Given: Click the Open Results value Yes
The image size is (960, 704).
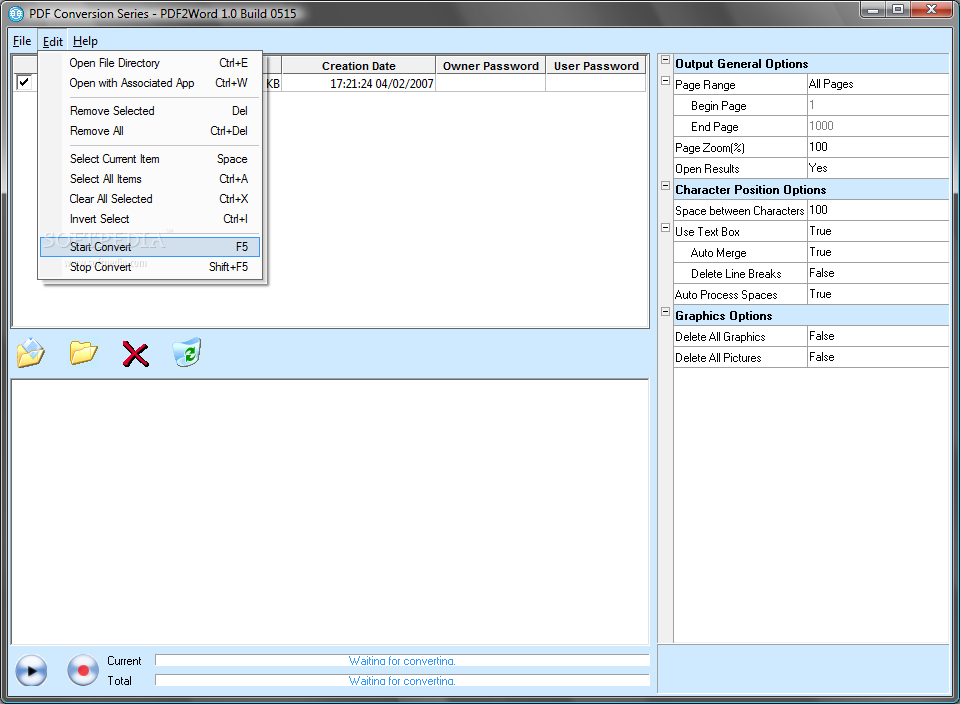Looking at the screenshot, I should coord(878,168).
